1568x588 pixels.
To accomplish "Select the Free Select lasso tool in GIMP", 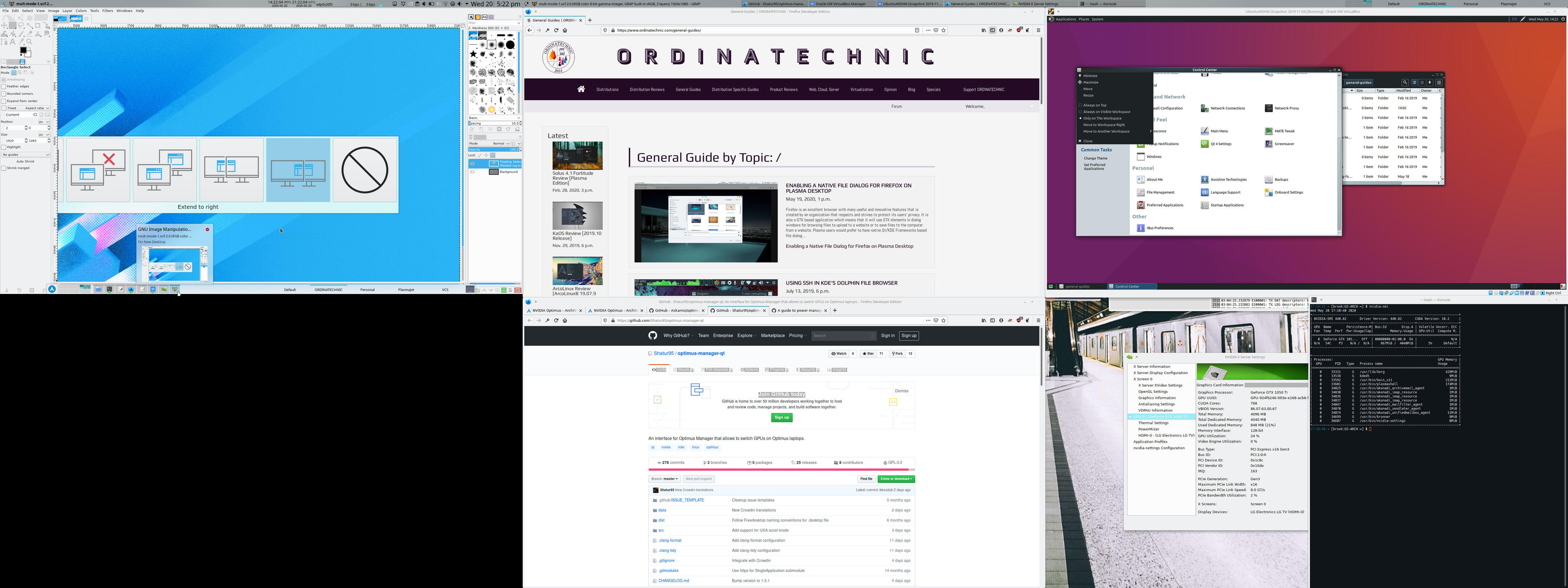I will (x=21, y=25).
